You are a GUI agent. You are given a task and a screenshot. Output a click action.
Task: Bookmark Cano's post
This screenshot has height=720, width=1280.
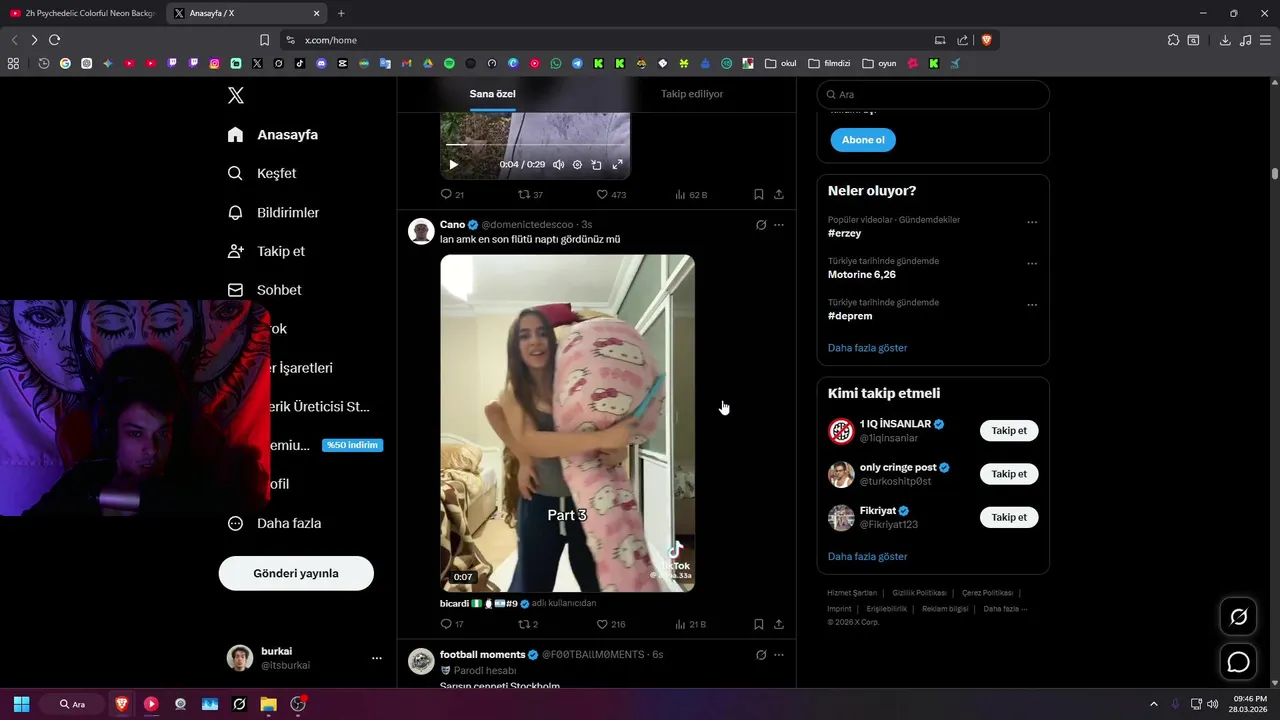click(x=759, y=624)
